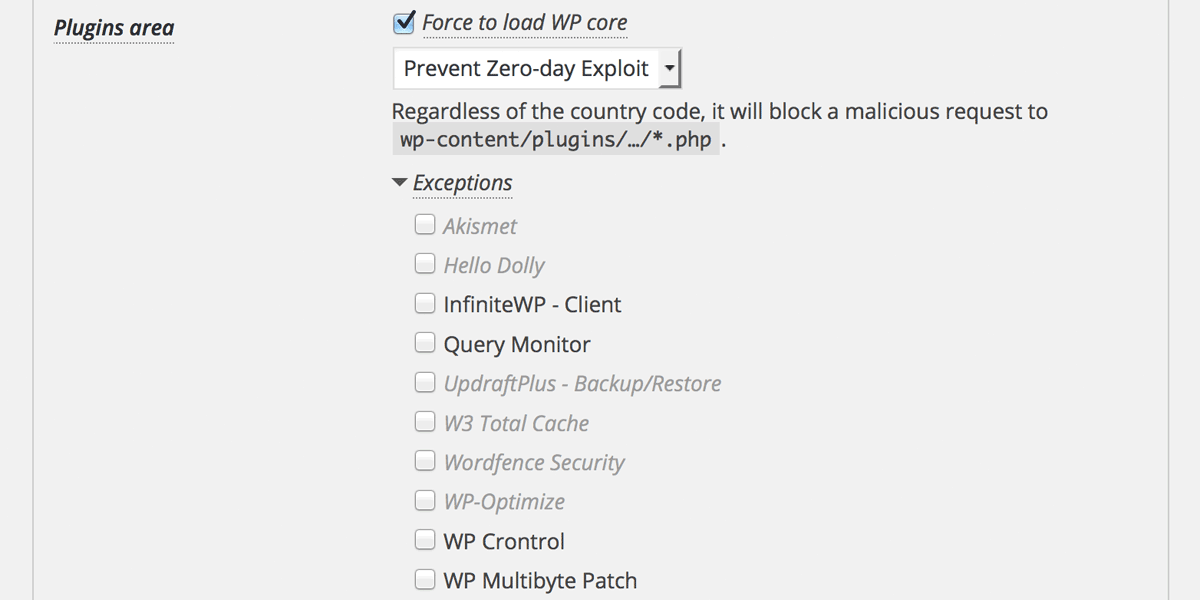
Task: Click the InfiniteWP - Client label text
Action: pos(532,305)
